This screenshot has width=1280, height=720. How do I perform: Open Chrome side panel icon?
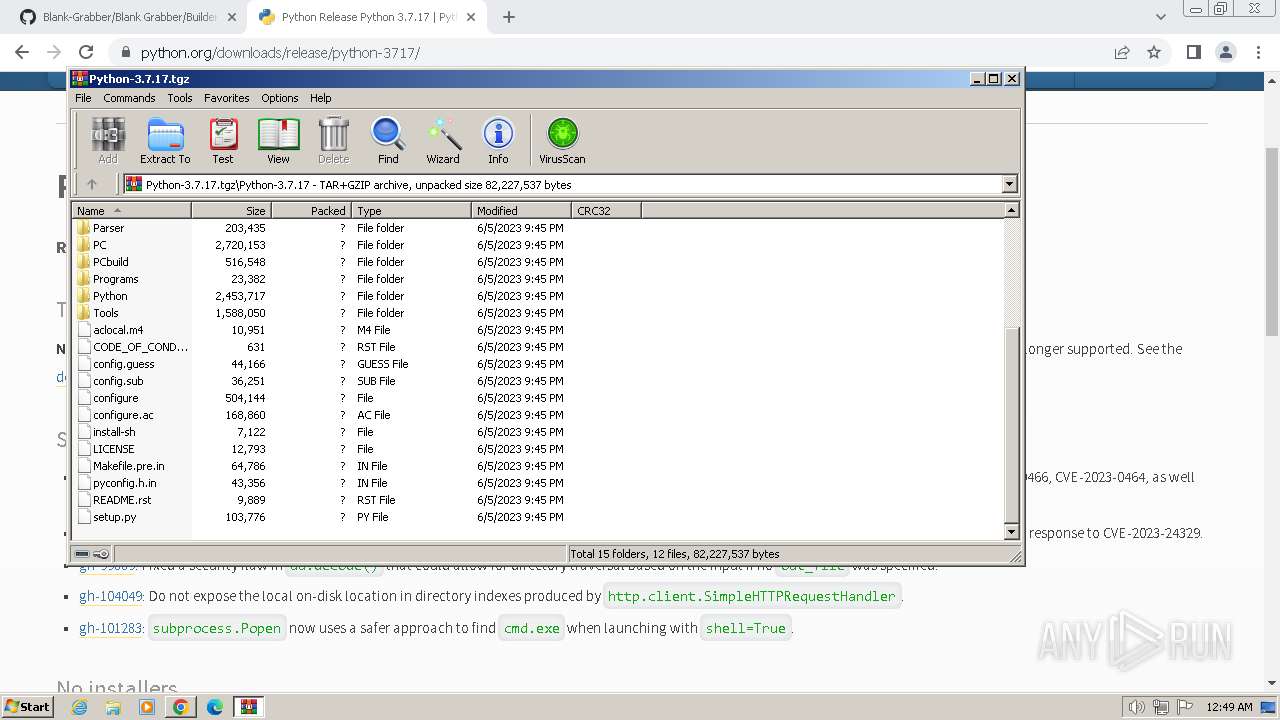point(1193,52)
